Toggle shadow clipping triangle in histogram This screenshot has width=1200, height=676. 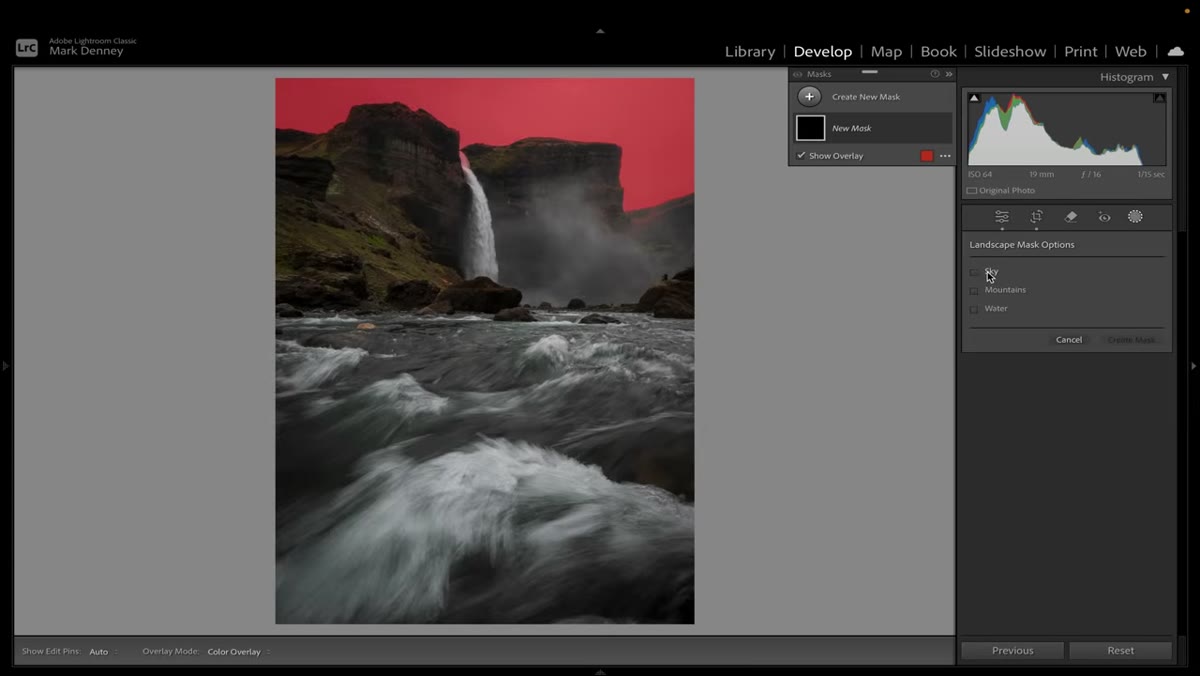point(974,98)
